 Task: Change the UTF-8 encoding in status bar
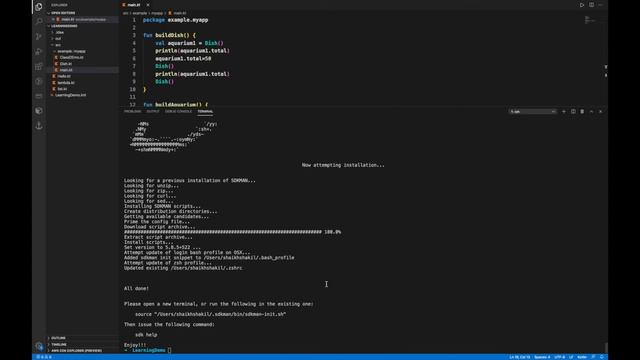[x=560, y=357]
